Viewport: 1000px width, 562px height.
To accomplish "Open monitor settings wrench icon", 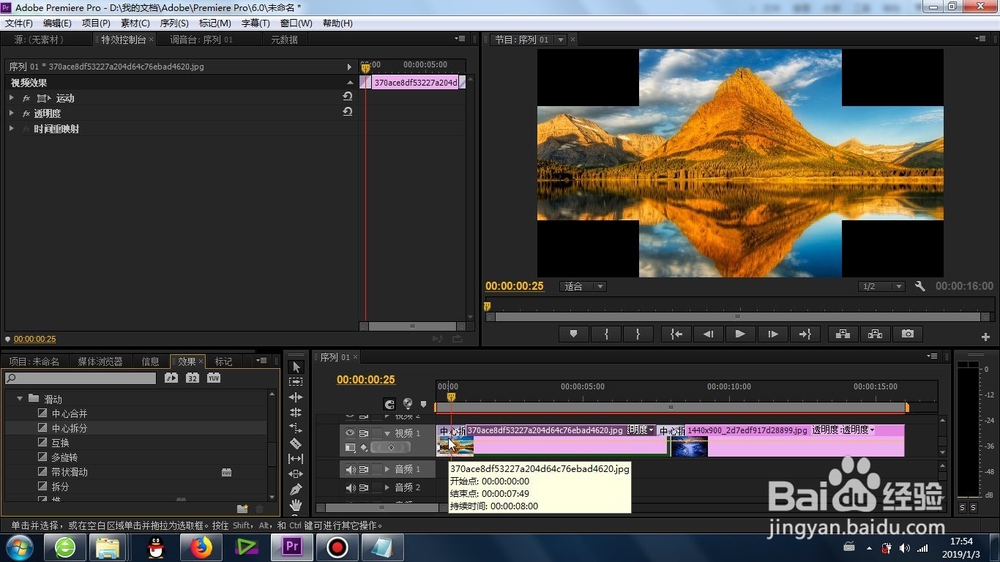I will pyautogui.click(x=920, y=286).
